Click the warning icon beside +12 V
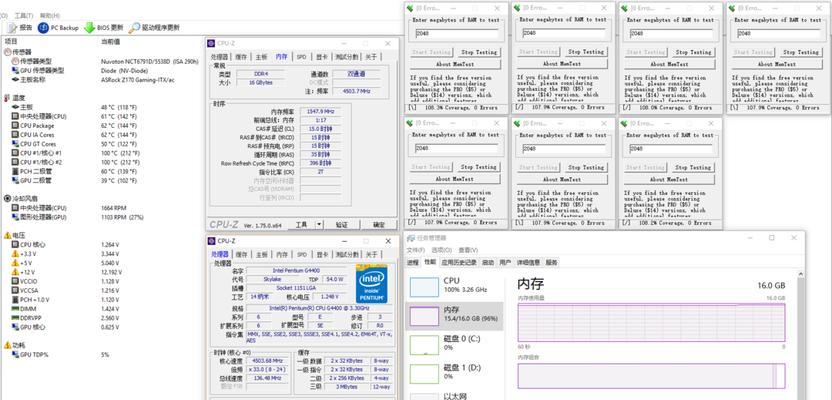Image resolution: width=832 pixels, height=400 pixels. [15, 272]
